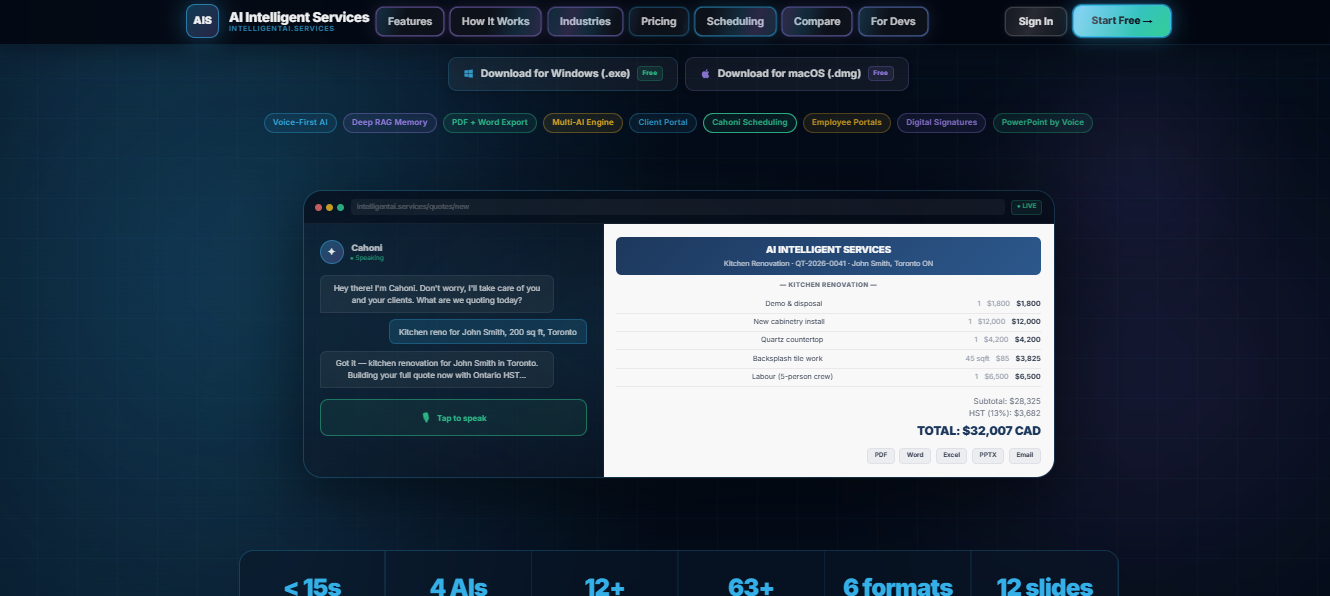
Task: Click the Speaking status under Cahoni
Action: coord(367,258)
